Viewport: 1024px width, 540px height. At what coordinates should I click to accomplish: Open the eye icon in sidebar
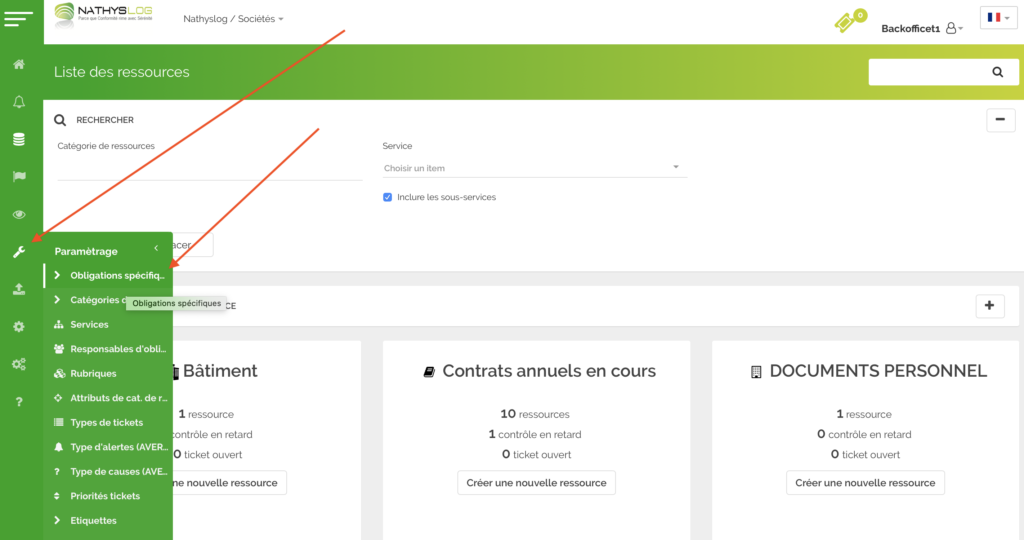pos(19,214)
